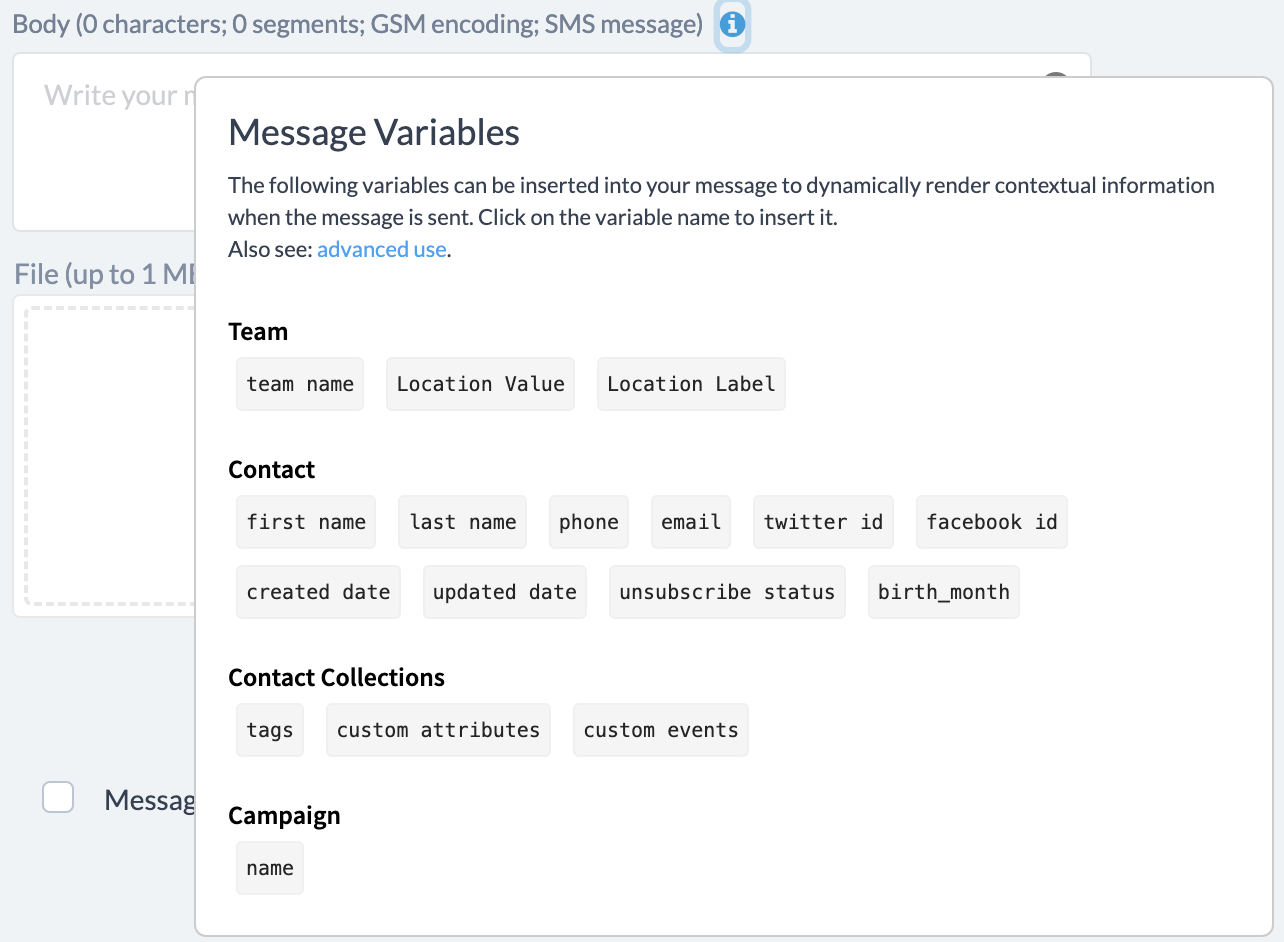Insert the first name variable
Image resolution: width=1284 pixels, height=942 pixels.
[306, 522]
